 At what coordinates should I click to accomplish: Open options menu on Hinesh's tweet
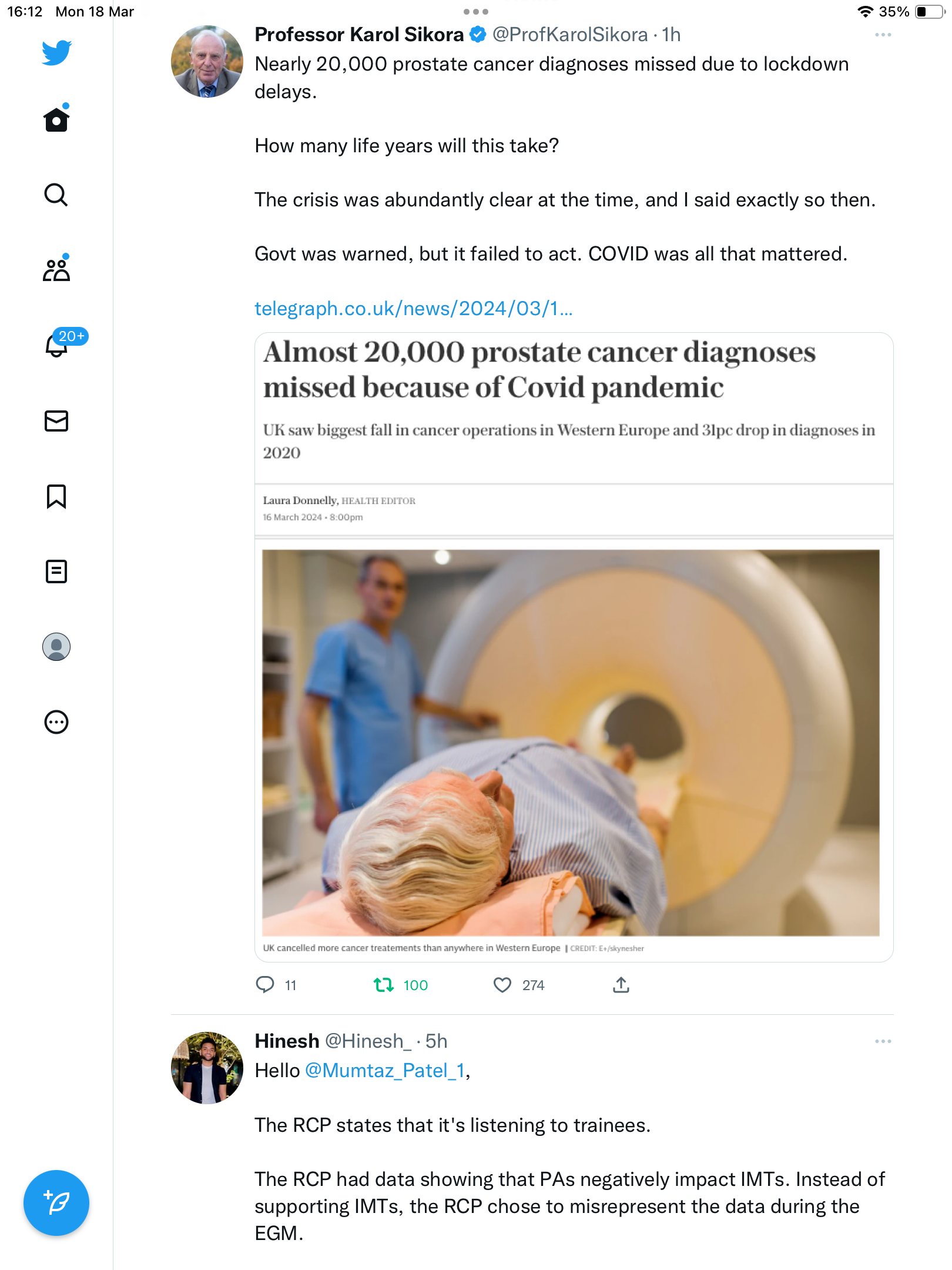883,1041
